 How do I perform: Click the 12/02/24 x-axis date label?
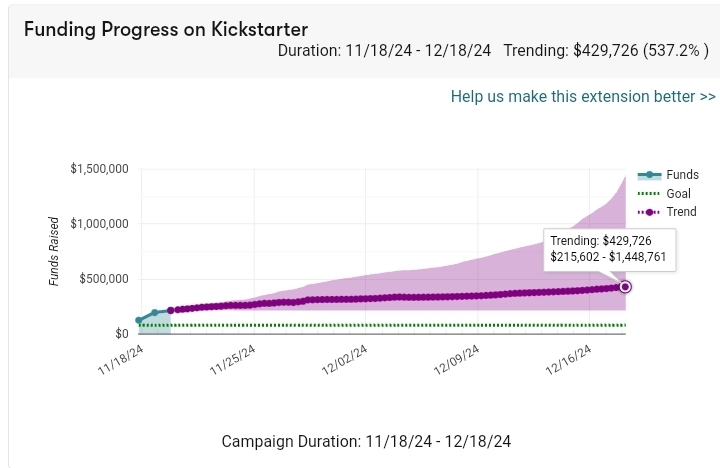(x=345, y=364)
